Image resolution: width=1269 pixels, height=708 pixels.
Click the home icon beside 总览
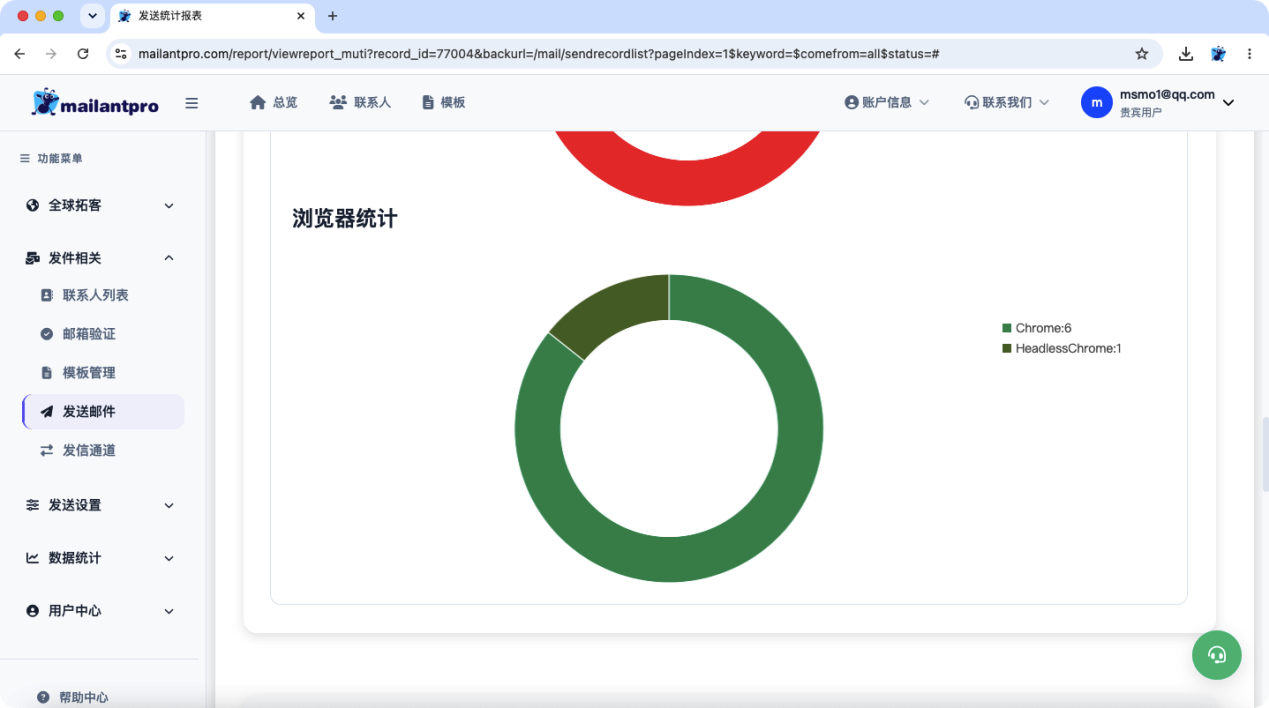pos(258,102)
